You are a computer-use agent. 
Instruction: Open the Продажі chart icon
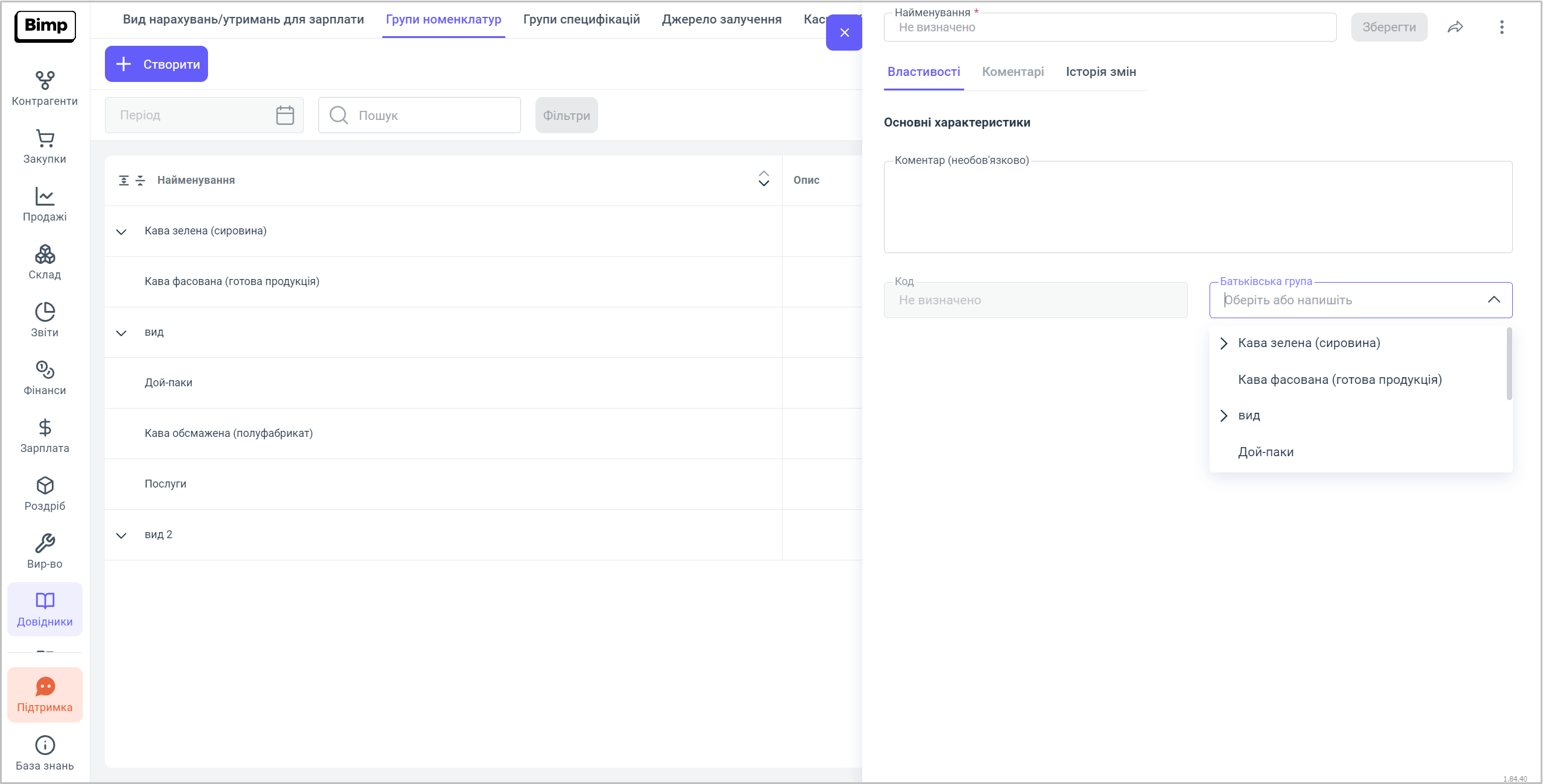45,204
